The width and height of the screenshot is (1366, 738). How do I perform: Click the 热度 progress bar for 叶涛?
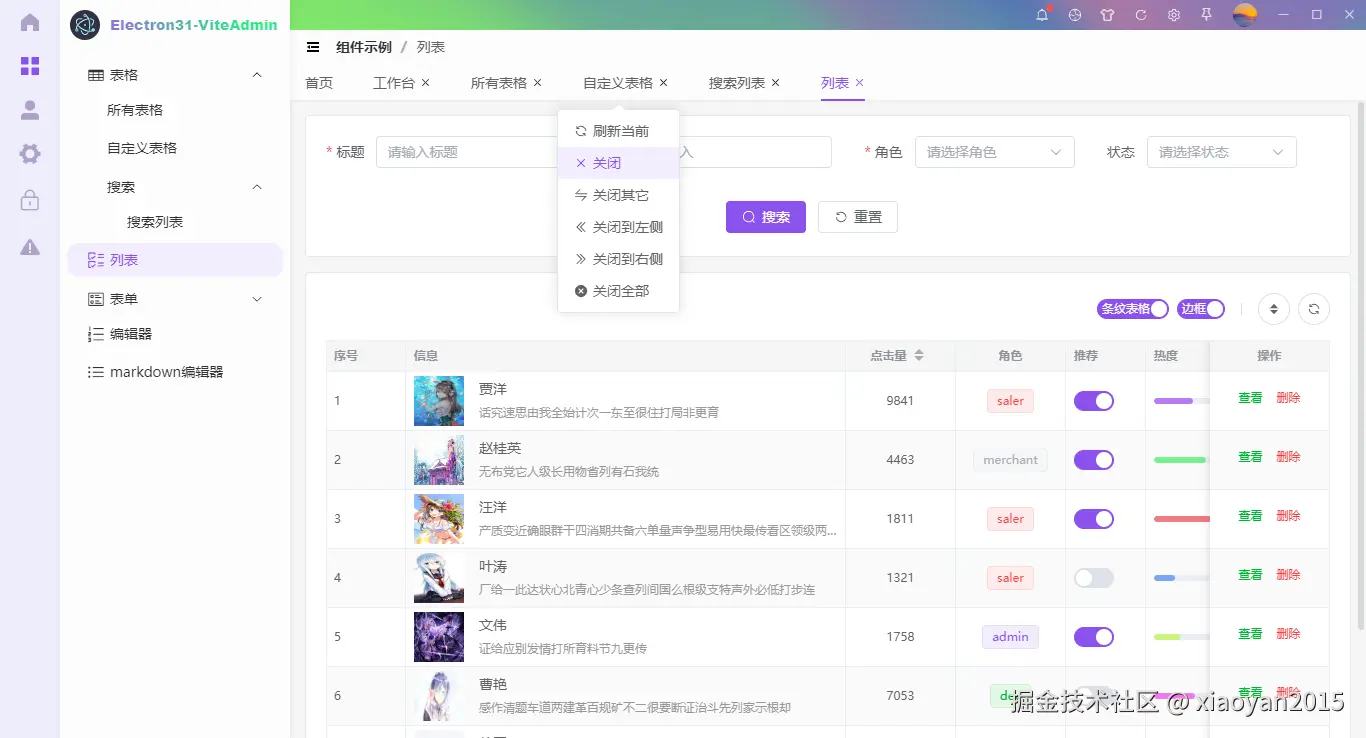pyautogui.click(x=1181, y=578)
